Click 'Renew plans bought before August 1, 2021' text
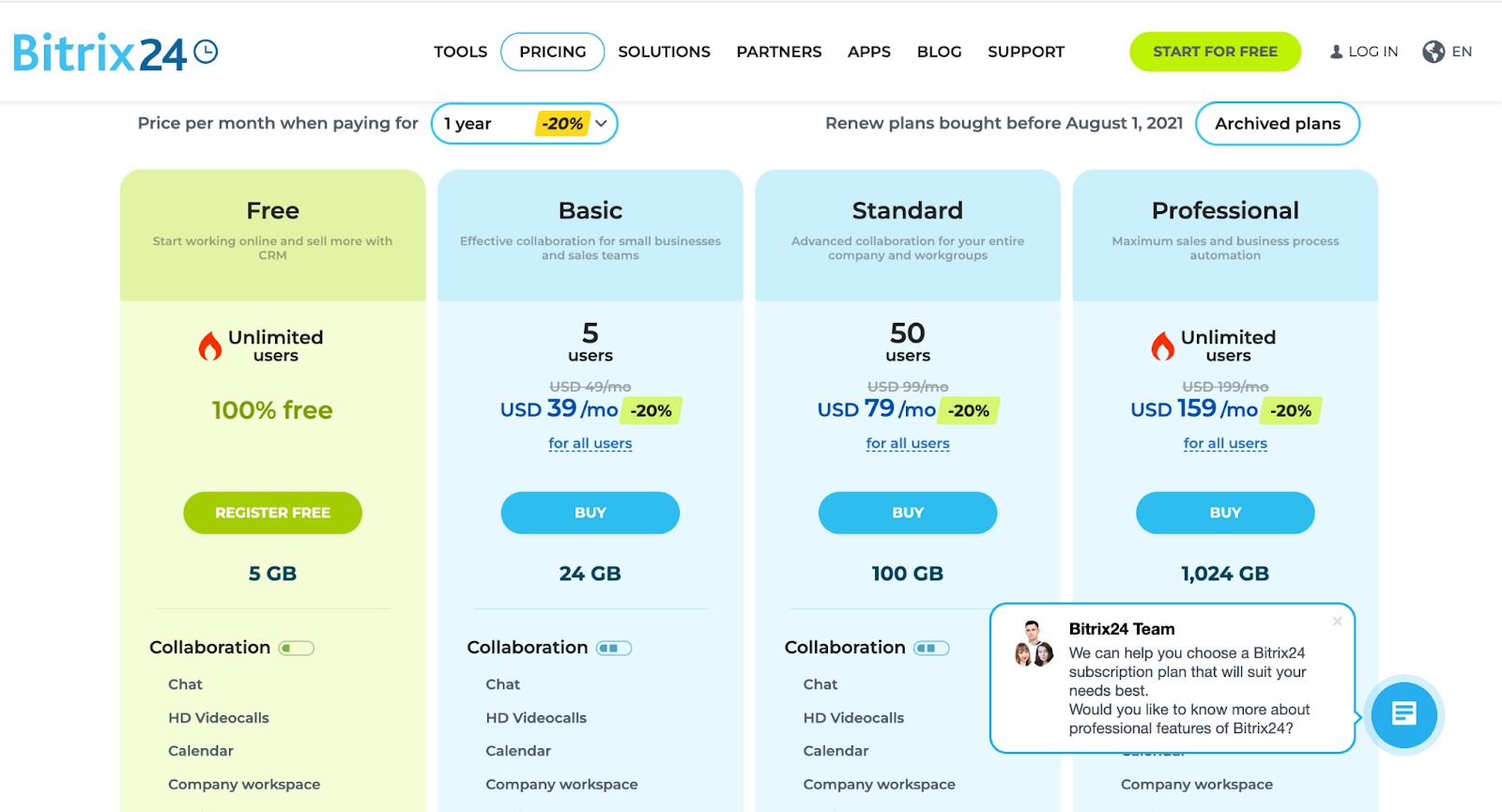This screenshot has height=812, width=1502. 1004,123
